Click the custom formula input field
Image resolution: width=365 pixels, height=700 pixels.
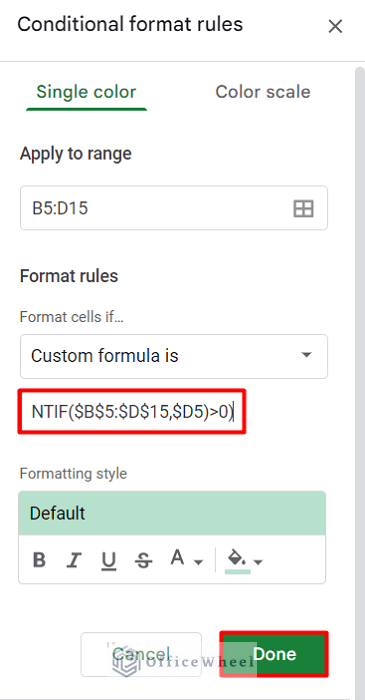click(132, 411)
